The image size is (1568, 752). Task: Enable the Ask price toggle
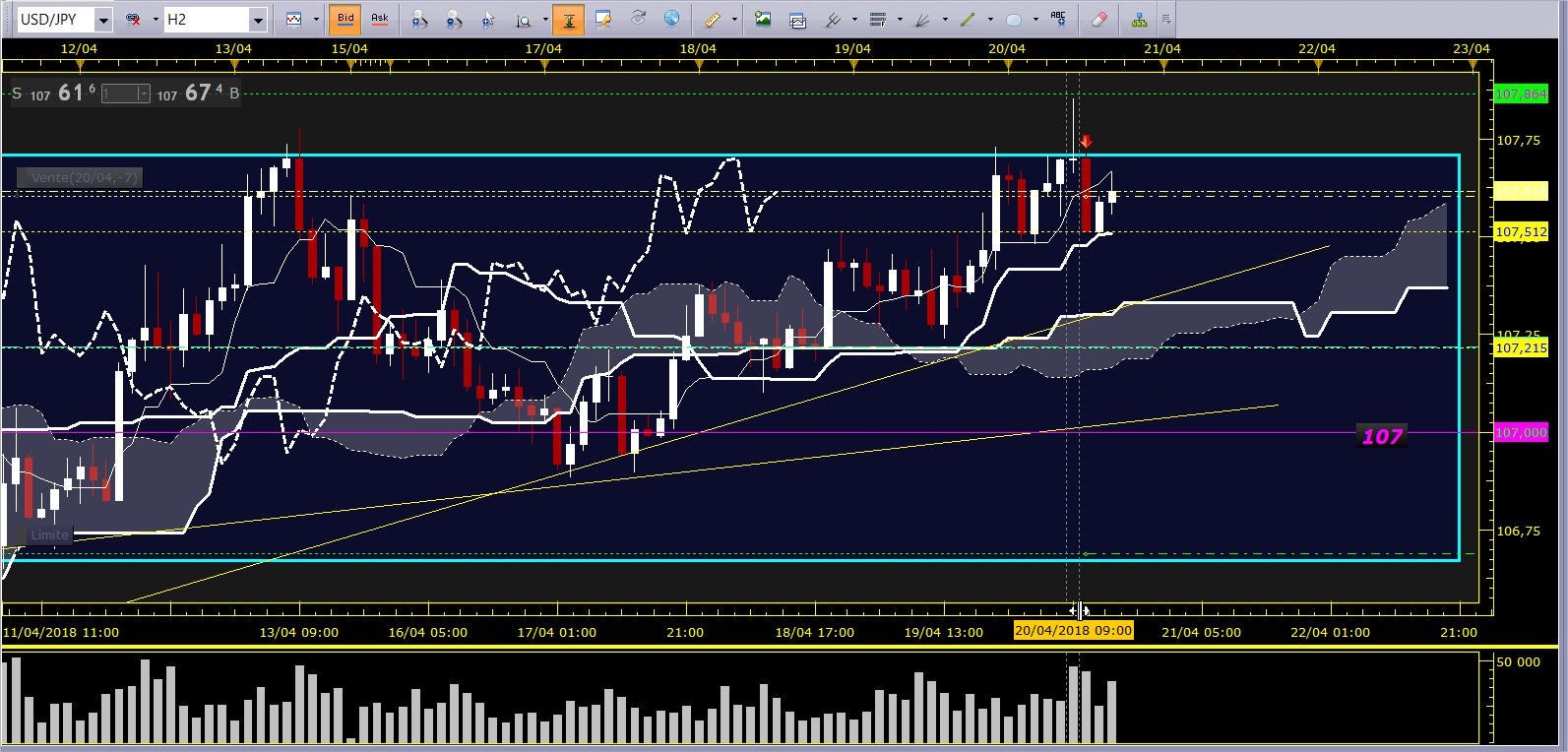[x=379, y=19]
